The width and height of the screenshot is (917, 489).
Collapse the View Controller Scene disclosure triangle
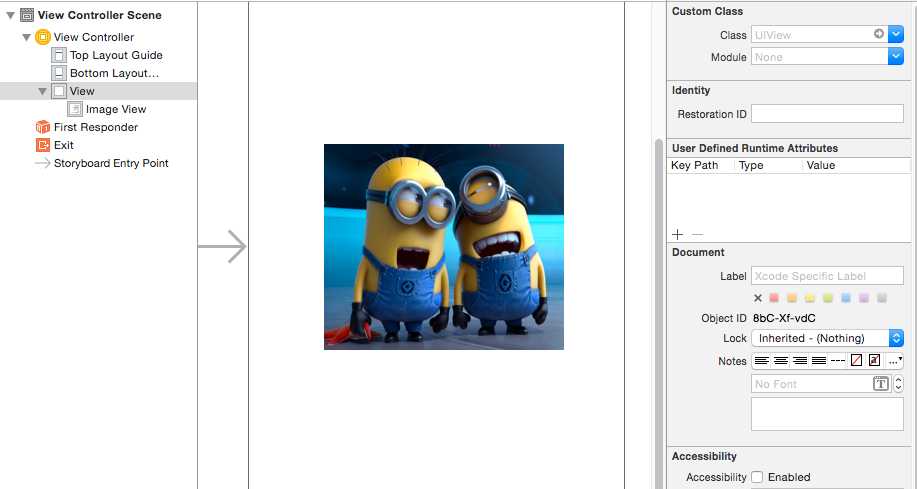pyautogui.click(x=10, y=15)
